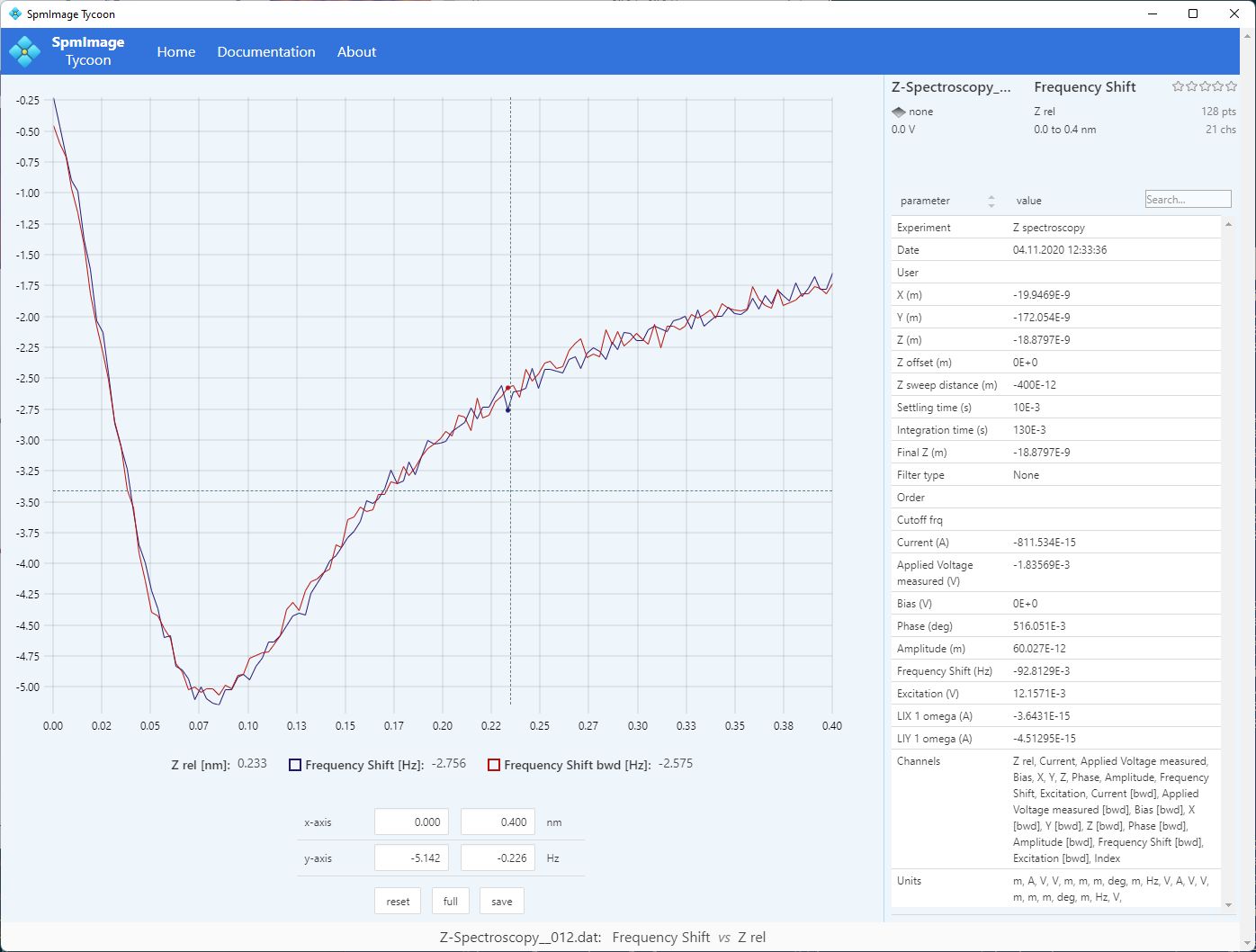Click the parameter column sort arrows
Image resolution: width=1256 pixels, height=952 pixels.
(x=991, y=201)
